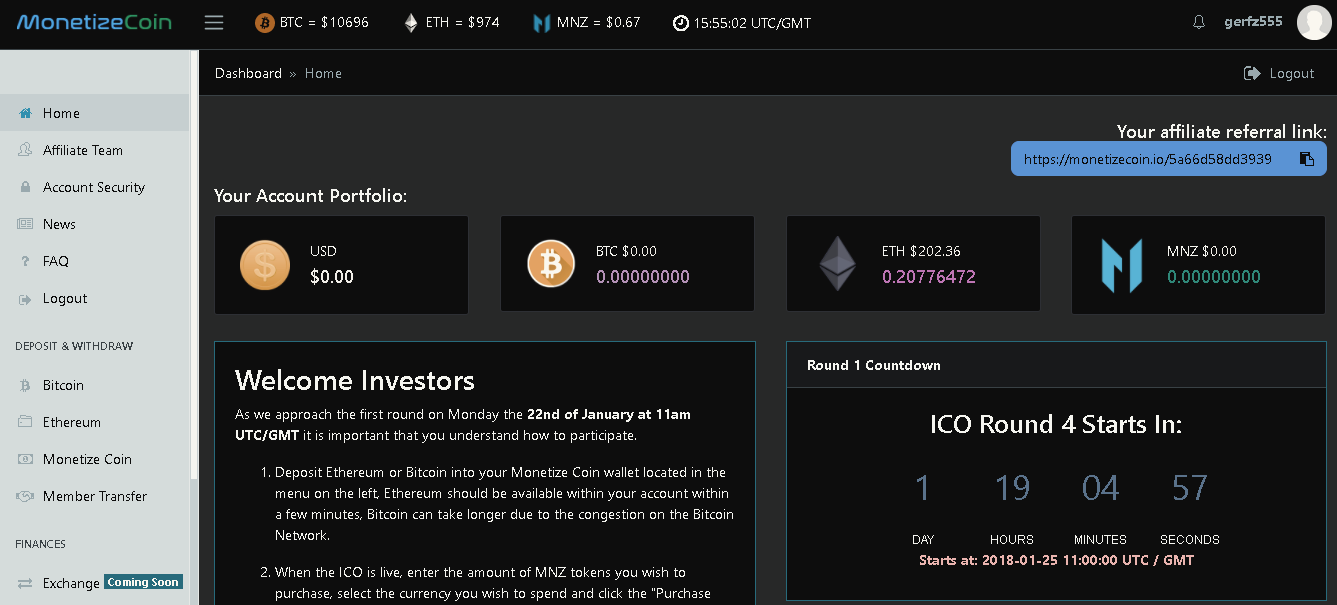Click the Account Security lock icon
The height and width of the screenshot is (605, 1337).
click(x=25, y=187)
